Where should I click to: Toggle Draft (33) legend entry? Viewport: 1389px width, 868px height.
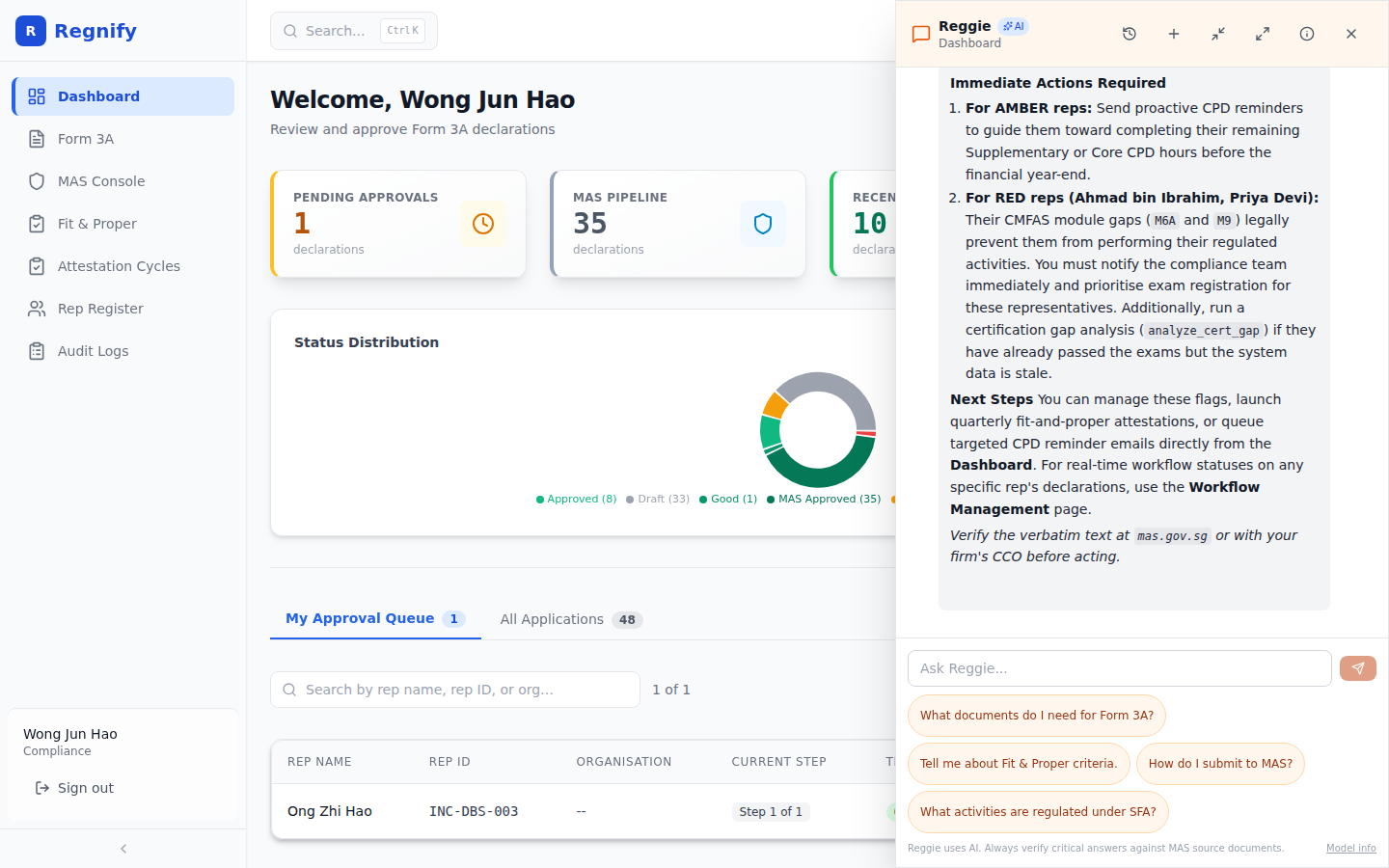[658, 499]
